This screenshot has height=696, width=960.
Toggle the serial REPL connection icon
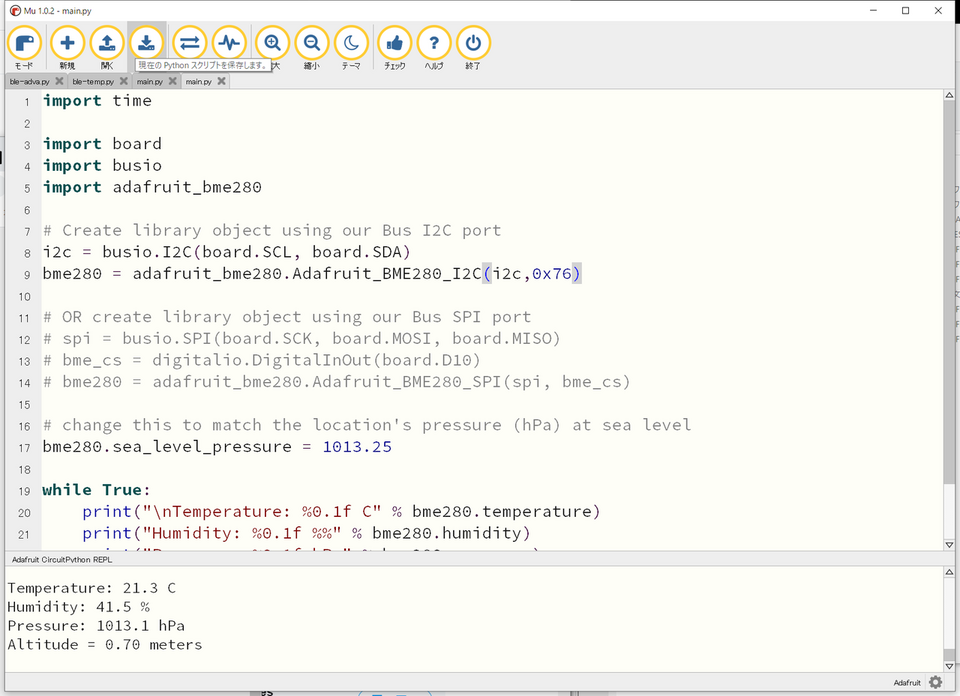pyautogui.click(x=189, y=44)
